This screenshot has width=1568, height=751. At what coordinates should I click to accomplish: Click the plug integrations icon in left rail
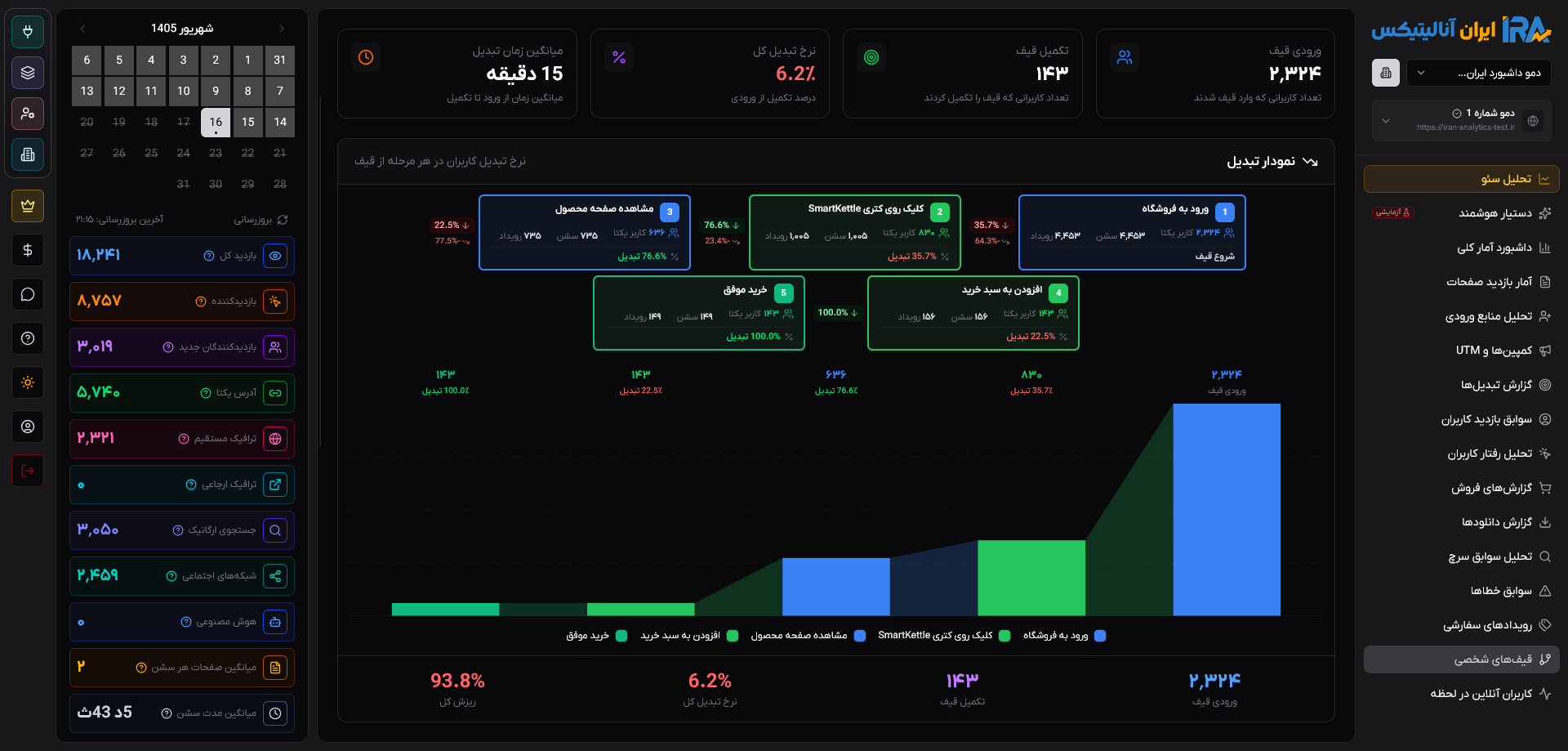coord(28,32)
